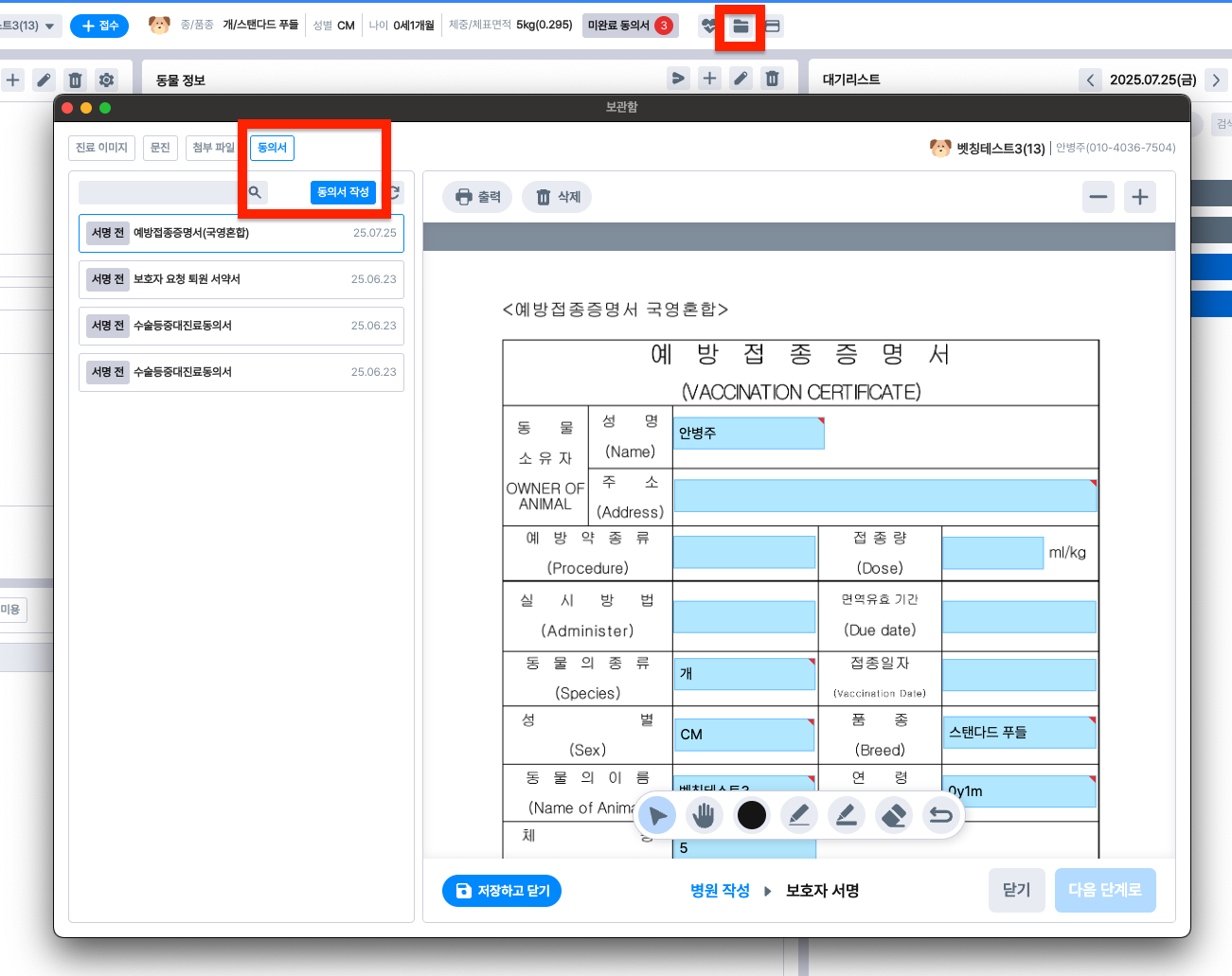Image resolution: width=1232 pixels, height=976 pixels.
Task: Select the arrow pointer tool
Action: click(x=657, y=815)
